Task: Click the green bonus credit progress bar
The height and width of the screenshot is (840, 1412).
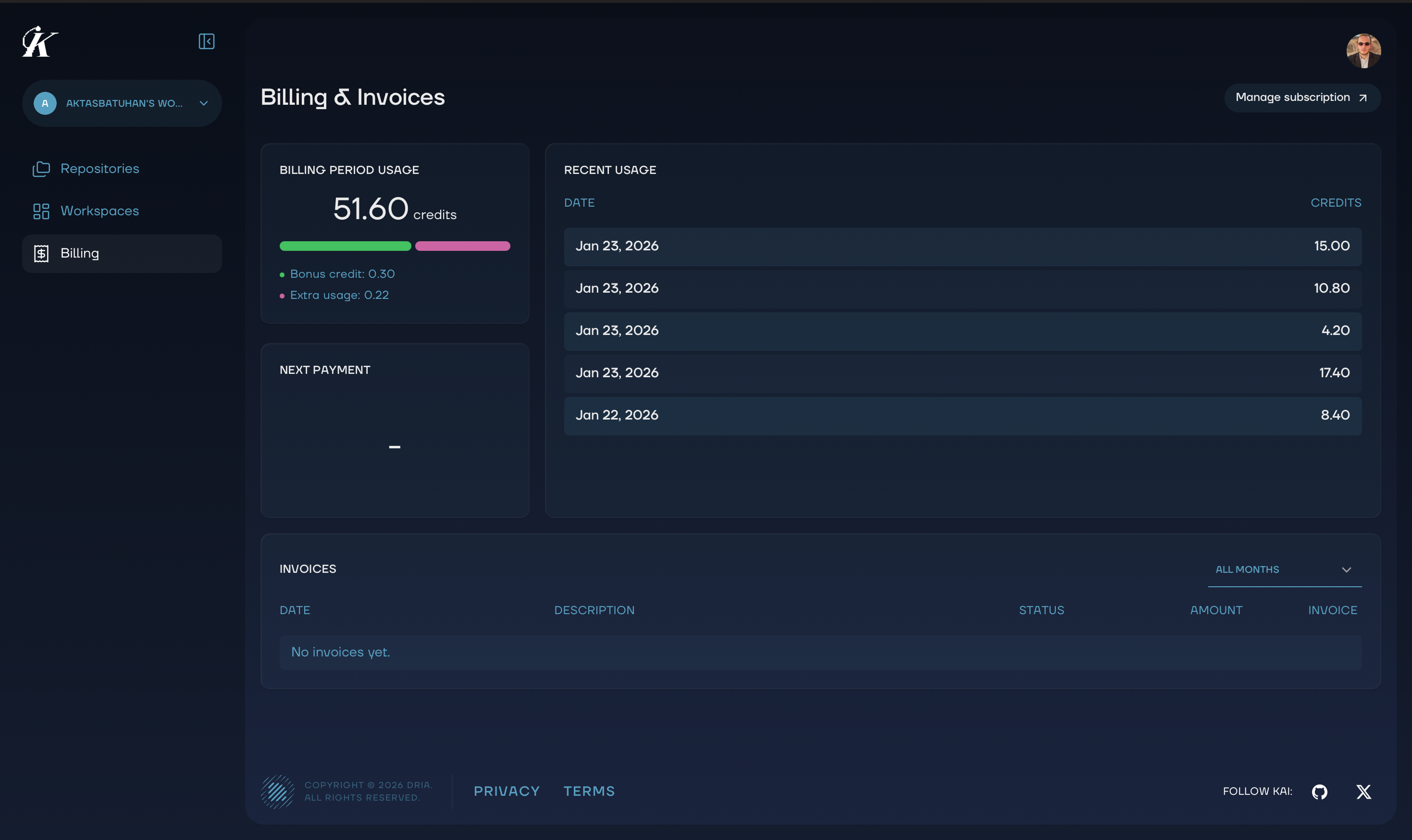Action: click(x=345, y=246)
